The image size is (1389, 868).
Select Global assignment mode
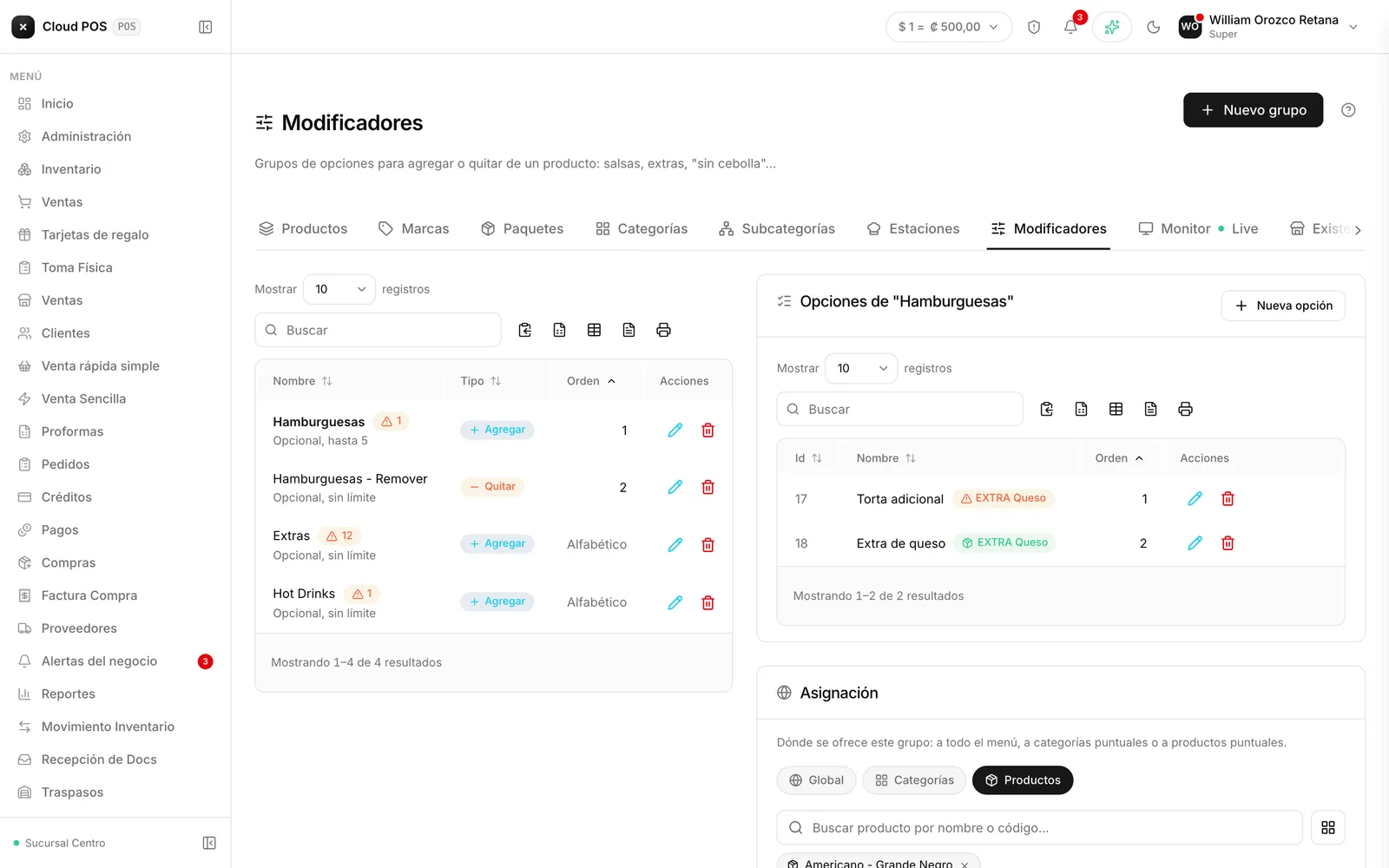click(817, 780)
